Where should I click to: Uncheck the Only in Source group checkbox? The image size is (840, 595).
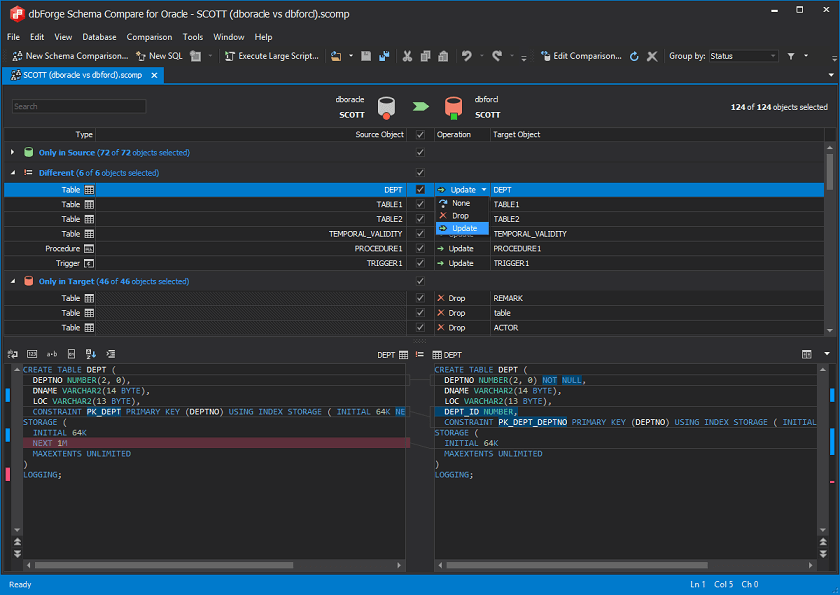point(420,153)
